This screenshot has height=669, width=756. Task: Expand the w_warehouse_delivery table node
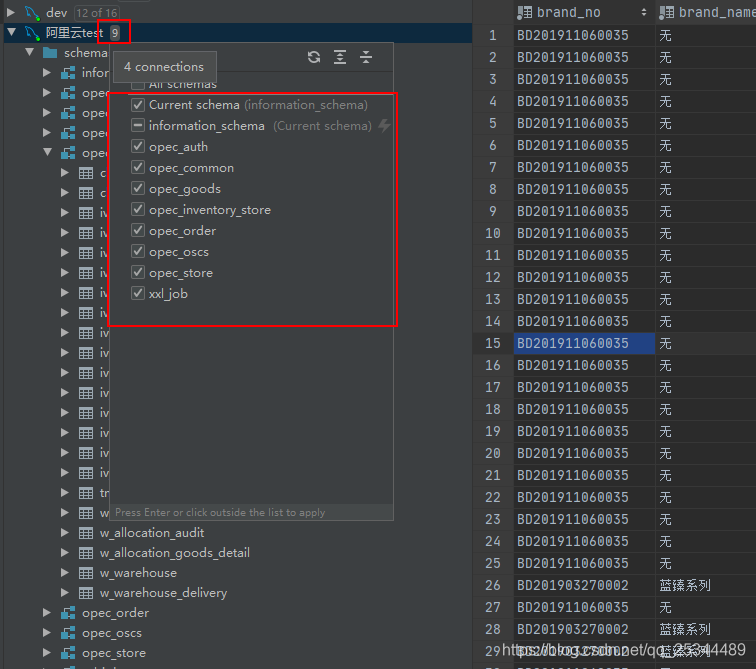click(x=65, y=593)
